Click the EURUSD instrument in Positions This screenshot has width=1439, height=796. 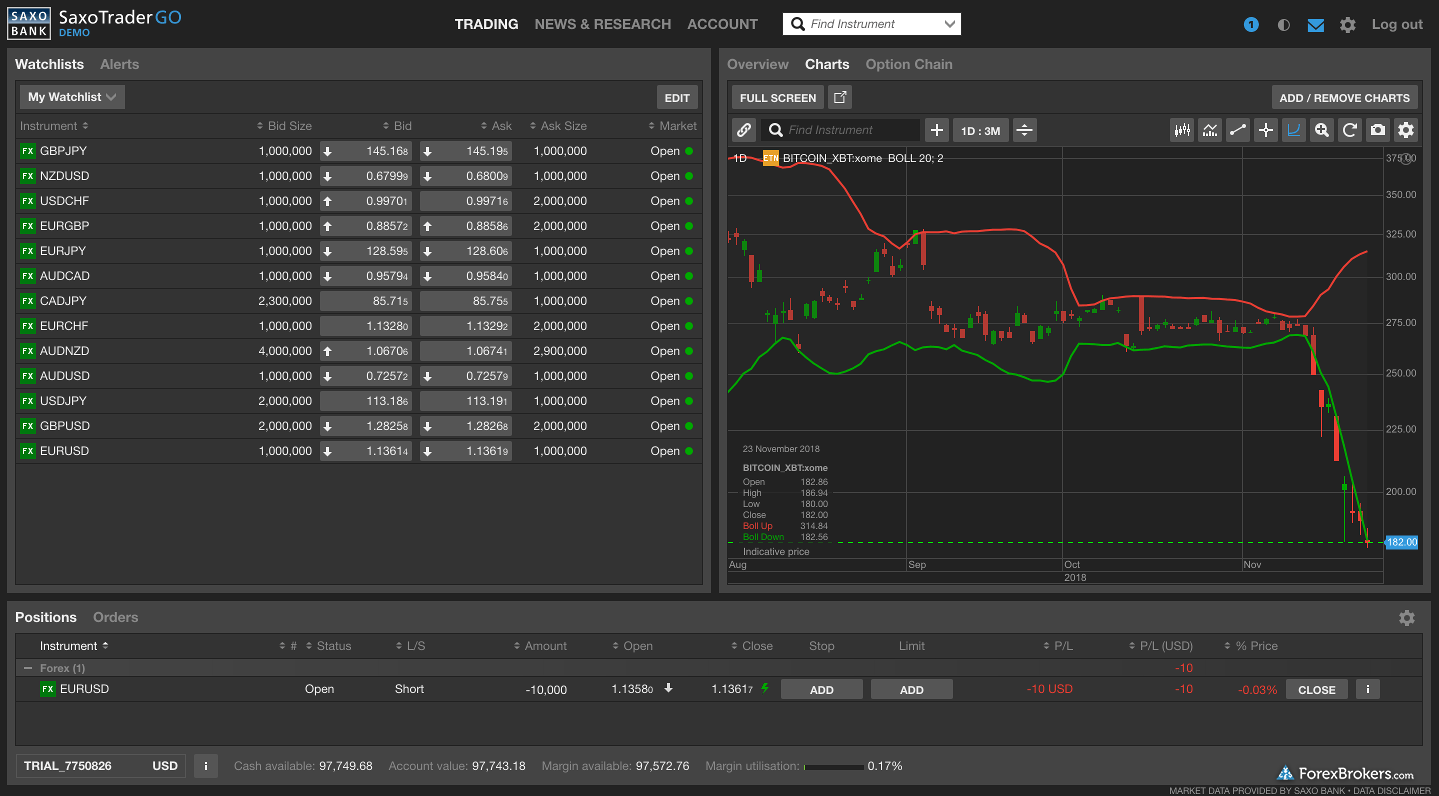[x=84, y=689]
